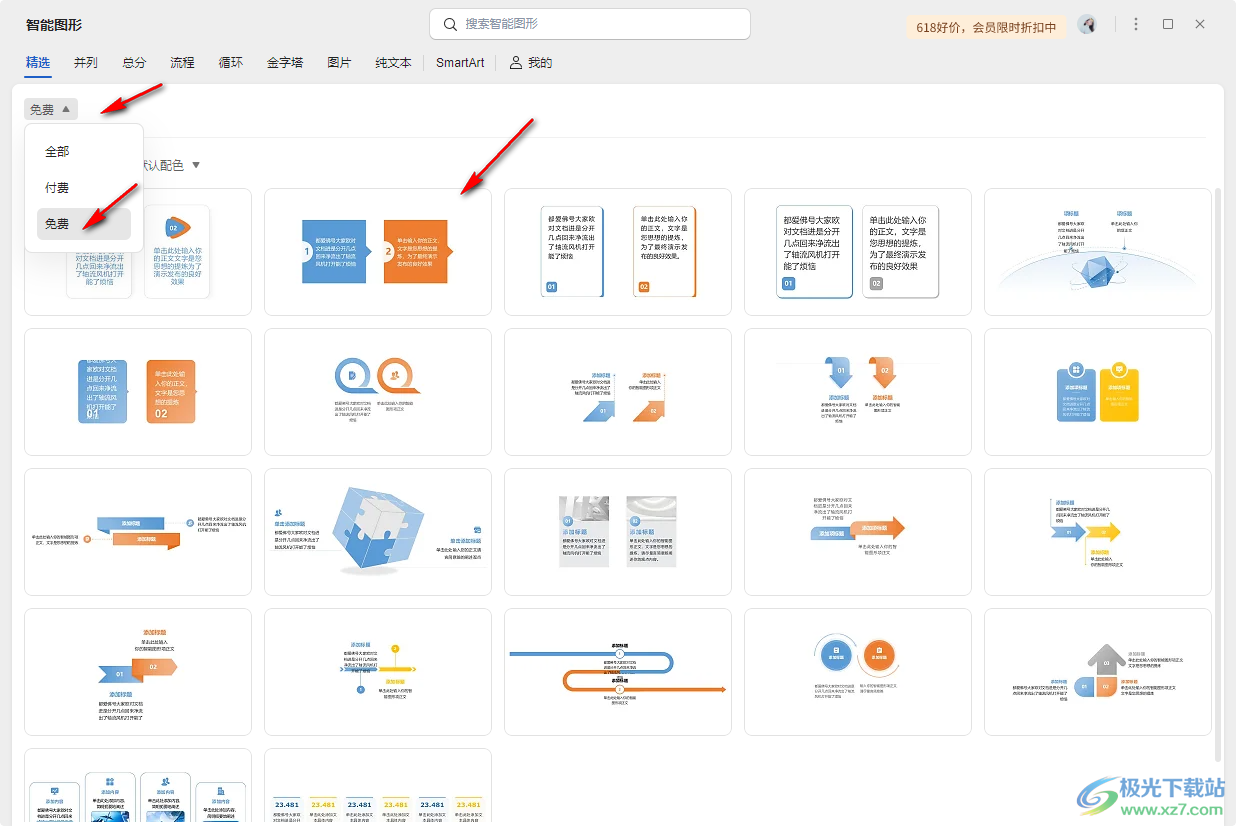Open the 我的 personal tab
The image size is (1236, 826).
(531, 62)
